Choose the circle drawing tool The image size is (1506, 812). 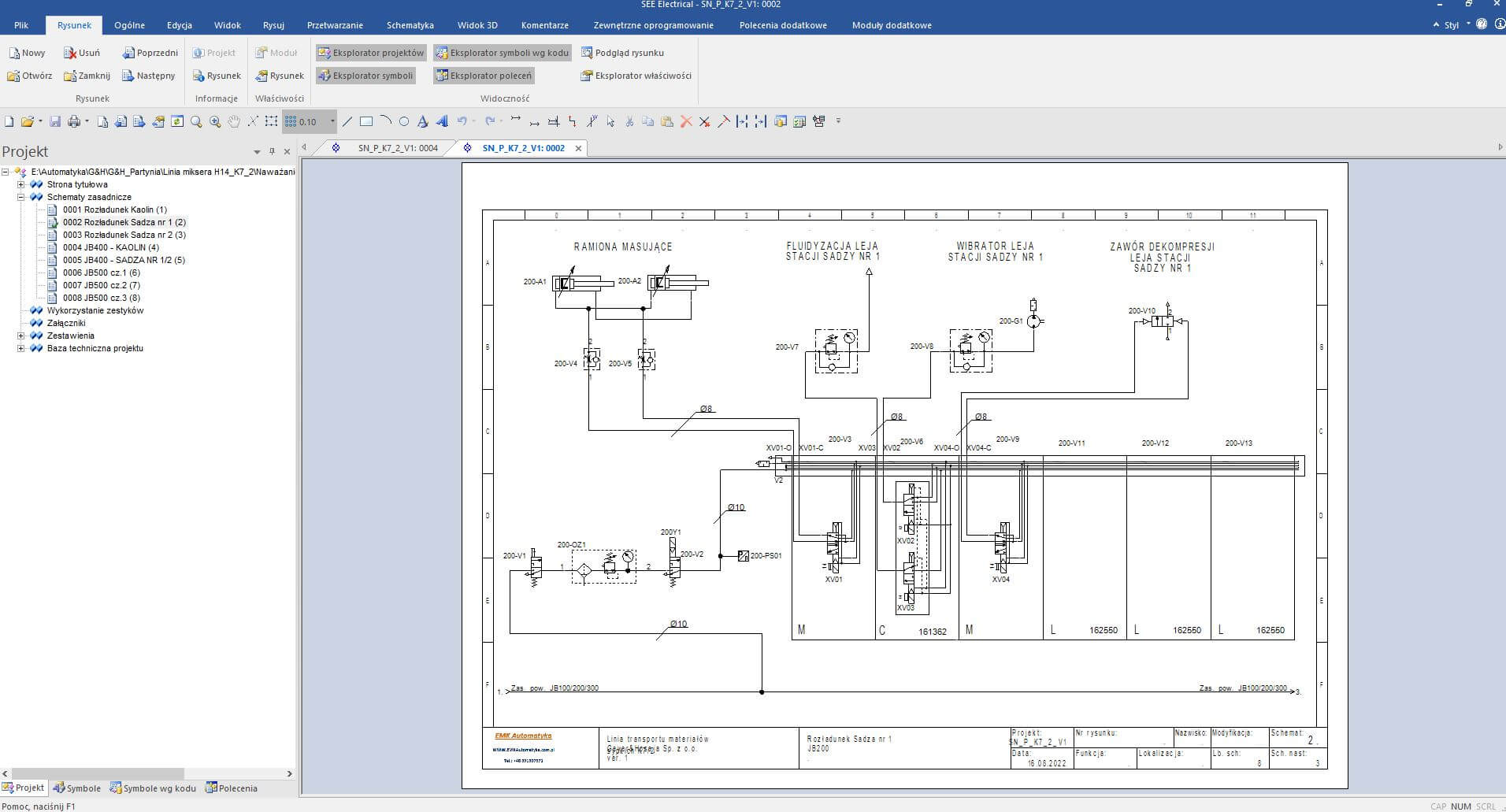pyautogui.click(x=404, y=121)
